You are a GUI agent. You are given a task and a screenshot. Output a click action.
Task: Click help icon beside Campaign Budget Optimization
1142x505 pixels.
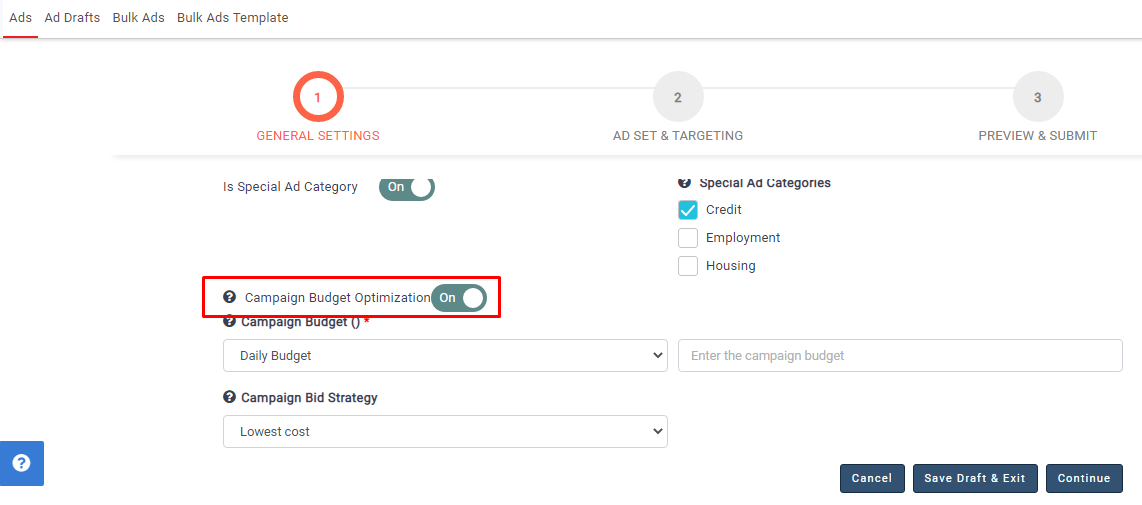pos(229,297)
